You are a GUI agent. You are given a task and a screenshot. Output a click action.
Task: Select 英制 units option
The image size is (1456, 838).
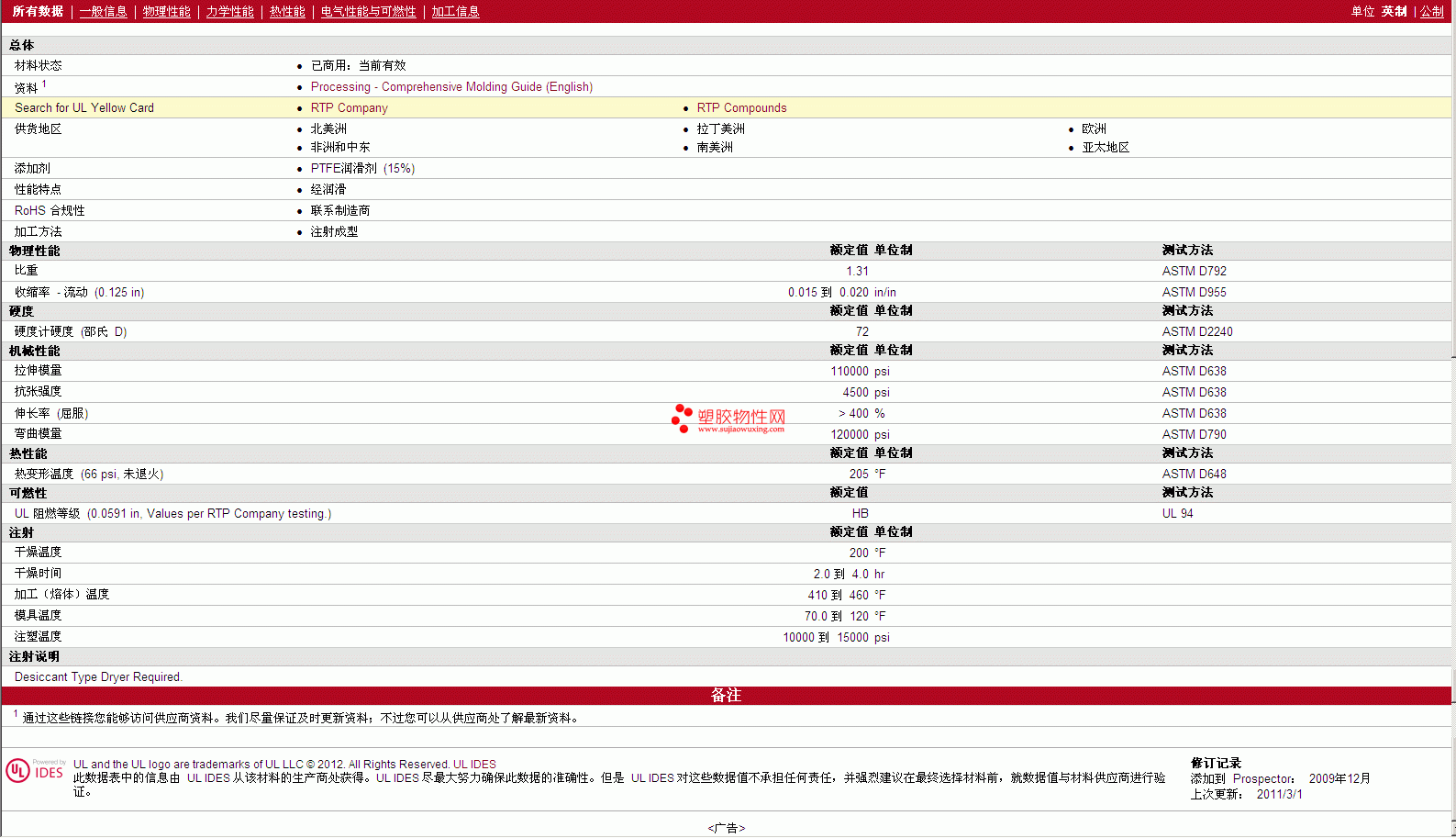(1395, 11)
